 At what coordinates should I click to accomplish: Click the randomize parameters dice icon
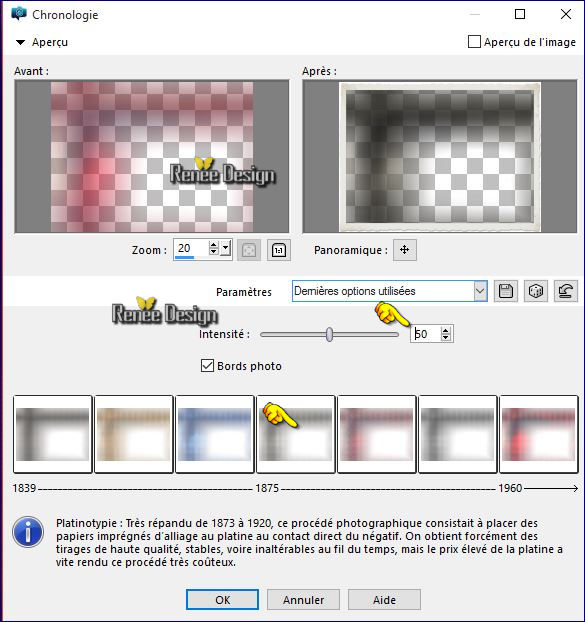(x=536, y=292)
